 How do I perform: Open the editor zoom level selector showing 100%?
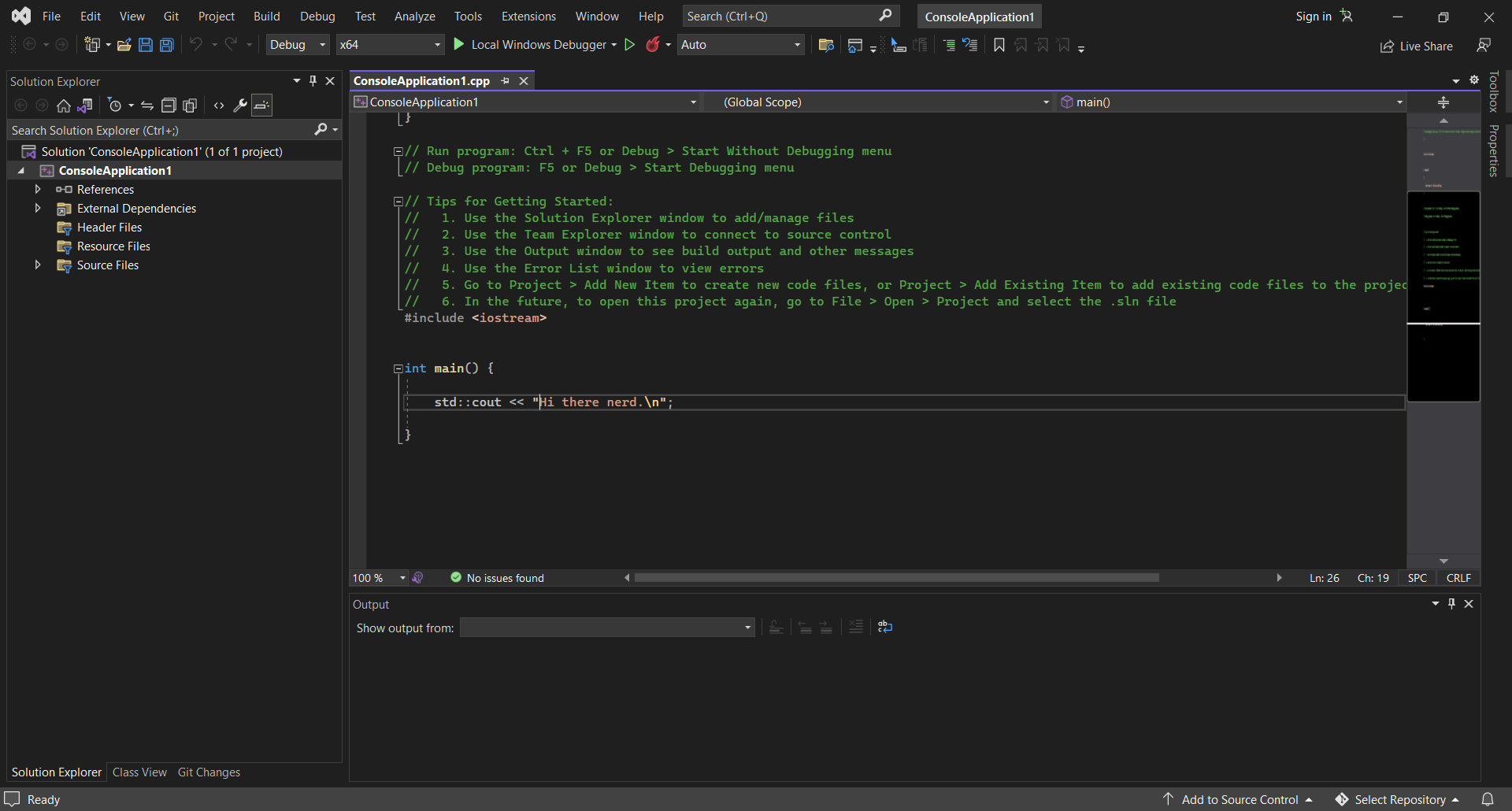[x=377, y=577]
